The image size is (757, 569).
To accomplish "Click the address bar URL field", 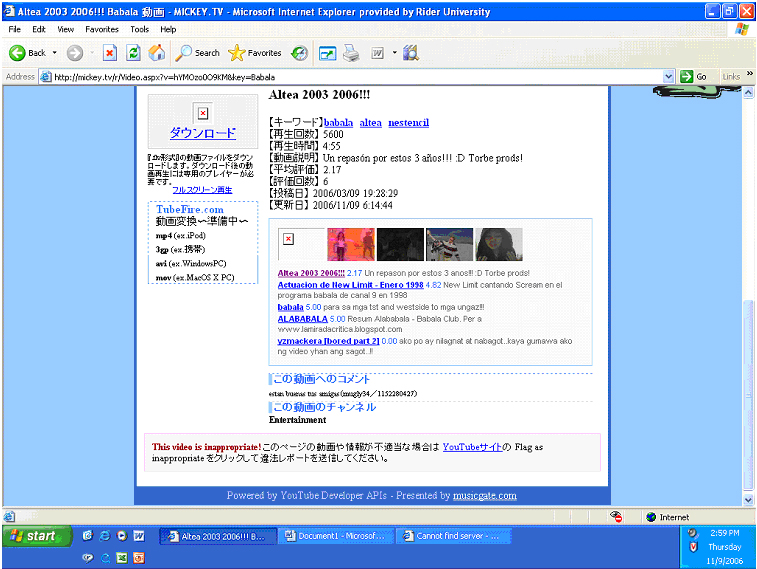I will pyautogui.click(x=357, y=77).
